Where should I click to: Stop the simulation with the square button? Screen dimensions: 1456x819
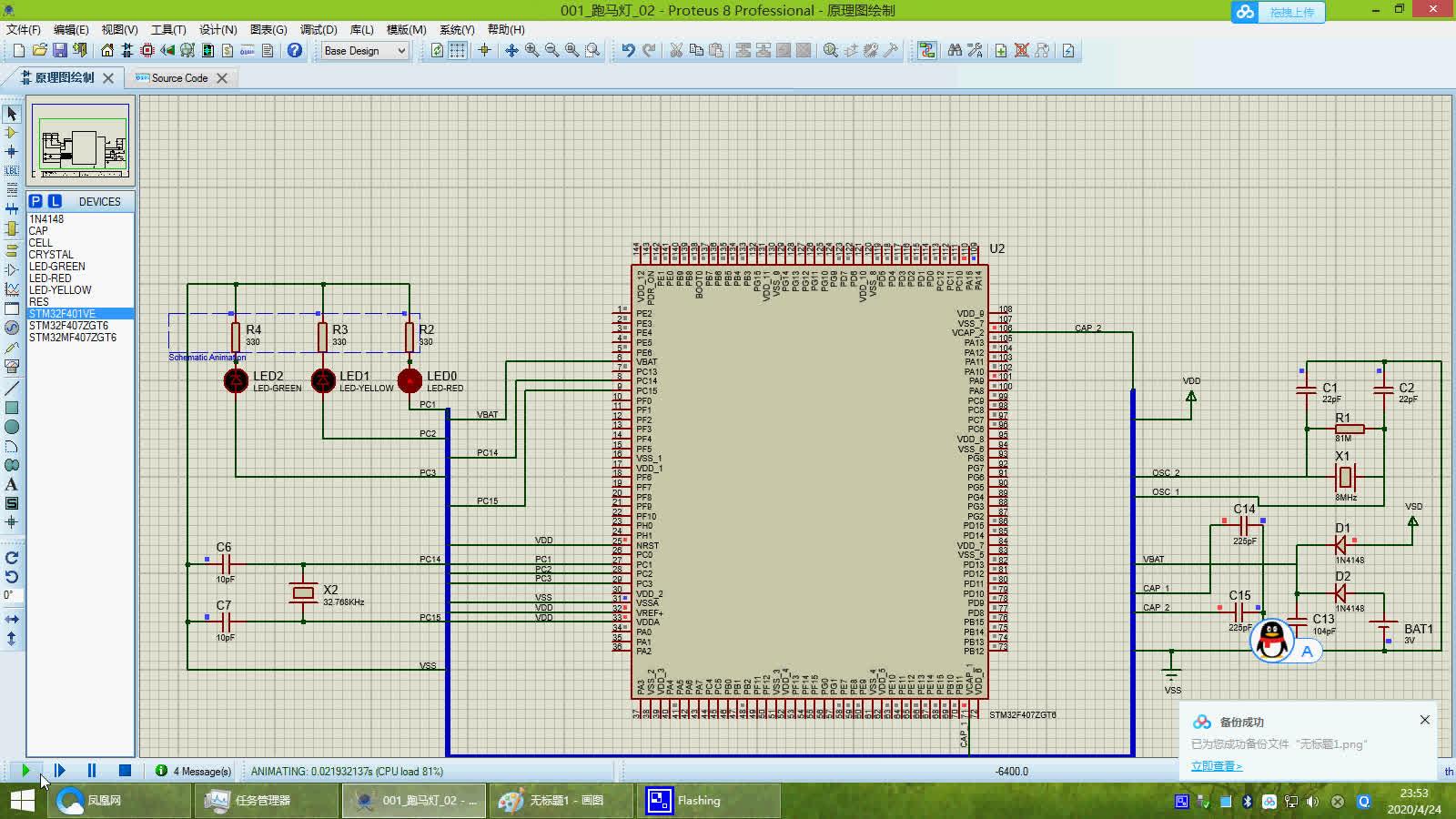click(x=125, y=771)
